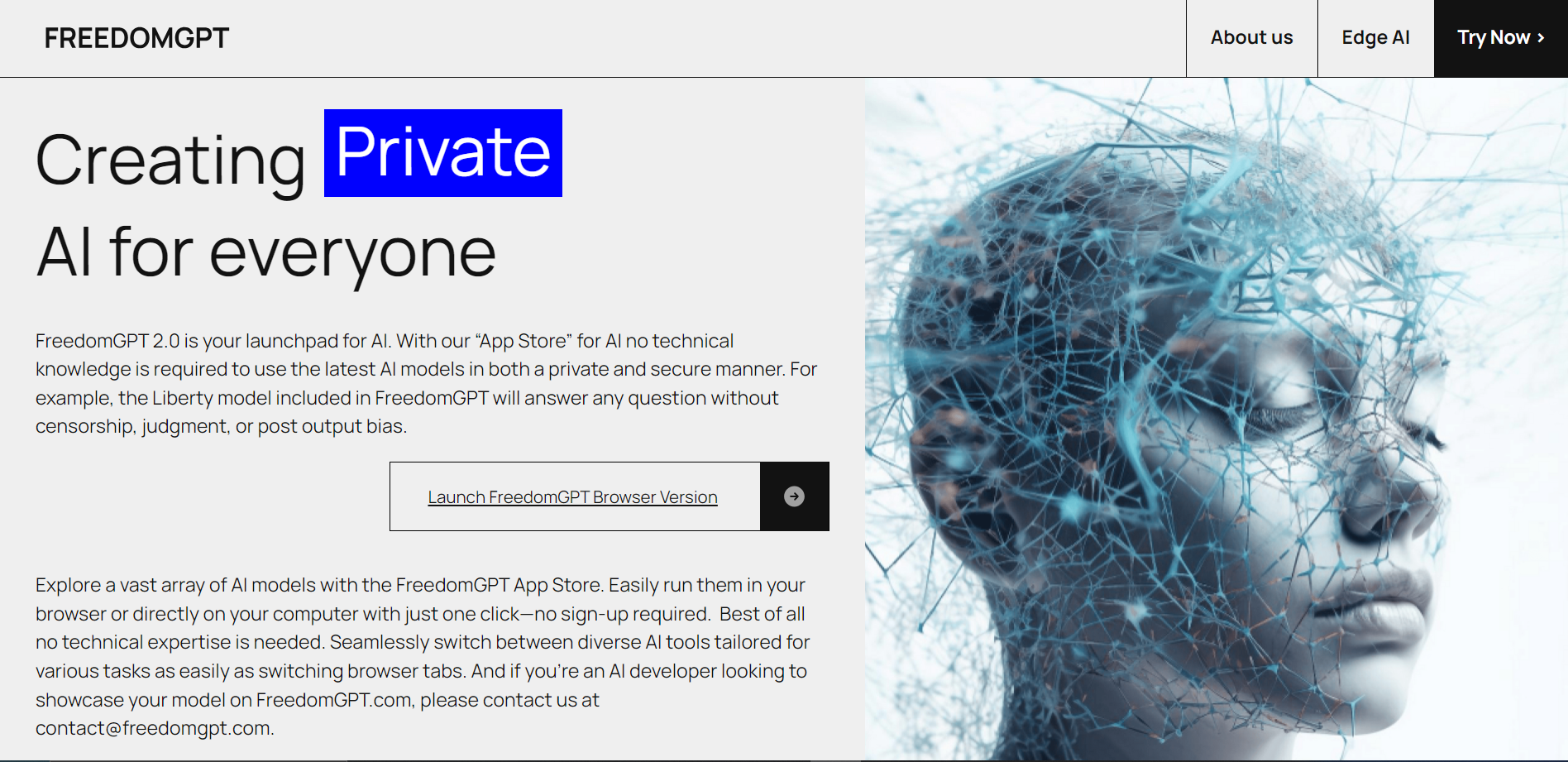Click the blue Private highlight box
This screenshot has height=762, width=1568.
tap(442, 153)
